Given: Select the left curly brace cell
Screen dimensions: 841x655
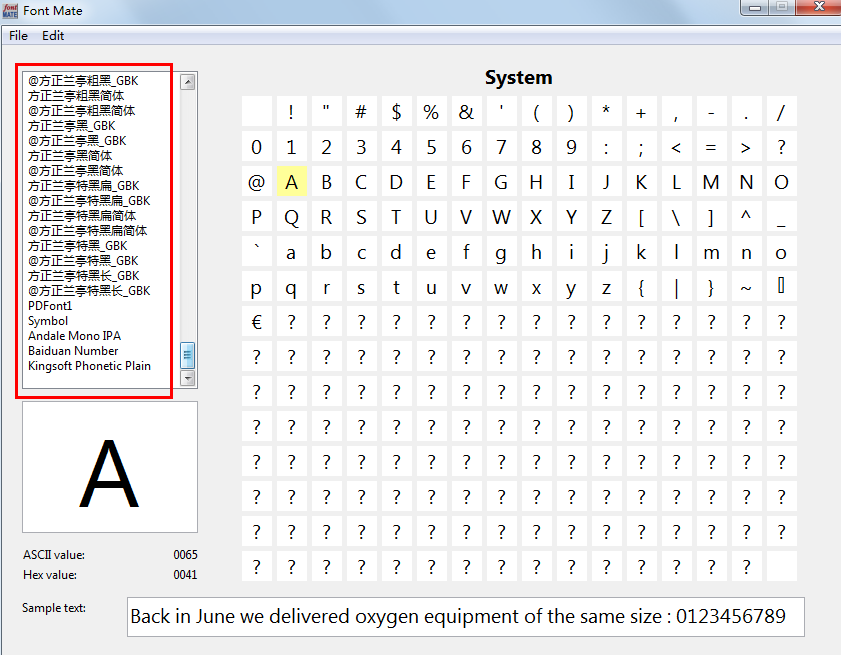Looking at the screenshot, I should click(641, 287).
